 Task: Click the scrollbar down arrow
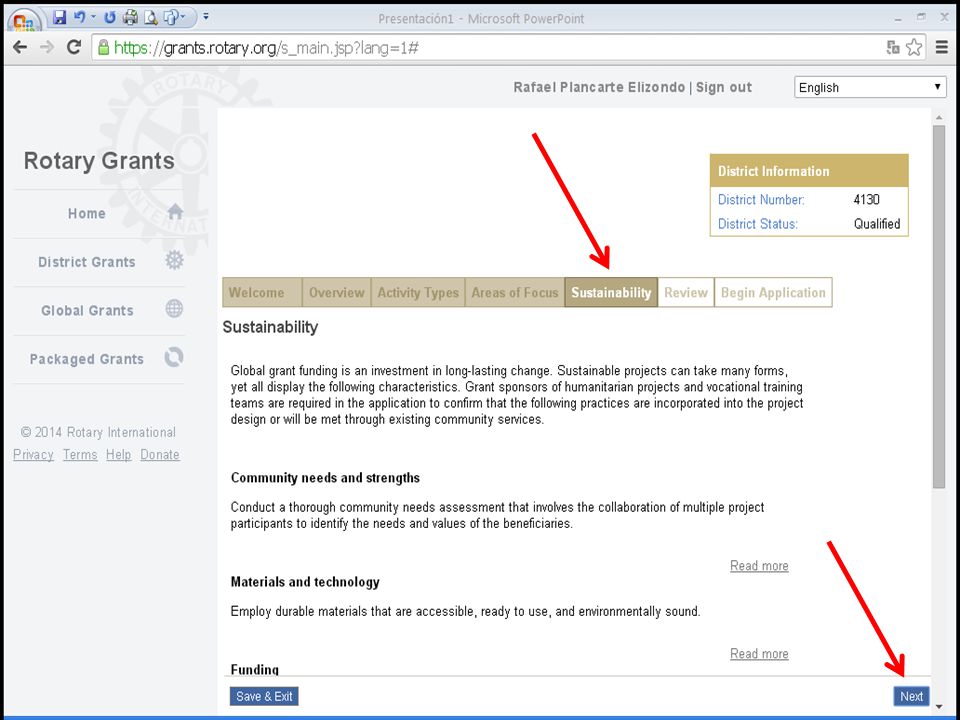939,707
